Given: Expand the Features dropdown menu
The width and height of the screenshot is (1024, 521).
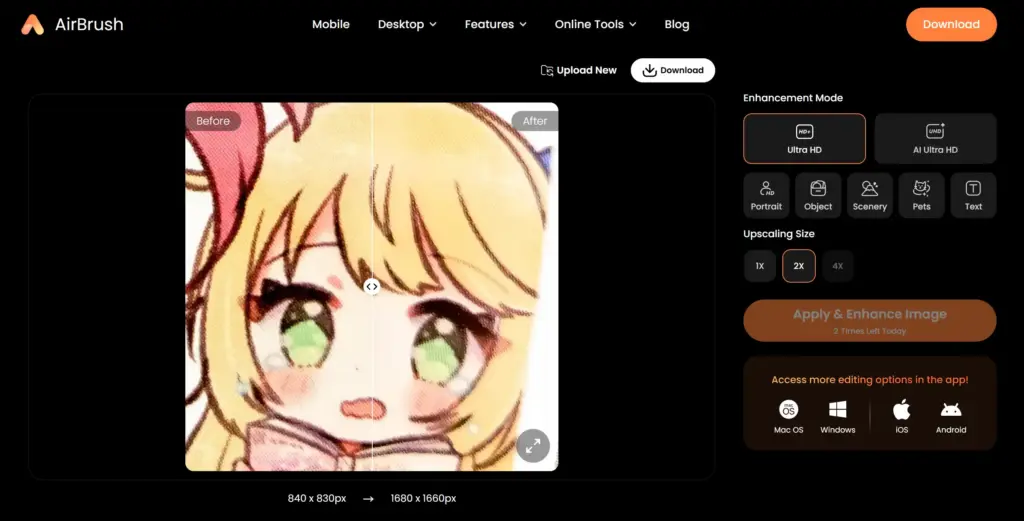Looking at the screenshot, I should click(495, 24).
